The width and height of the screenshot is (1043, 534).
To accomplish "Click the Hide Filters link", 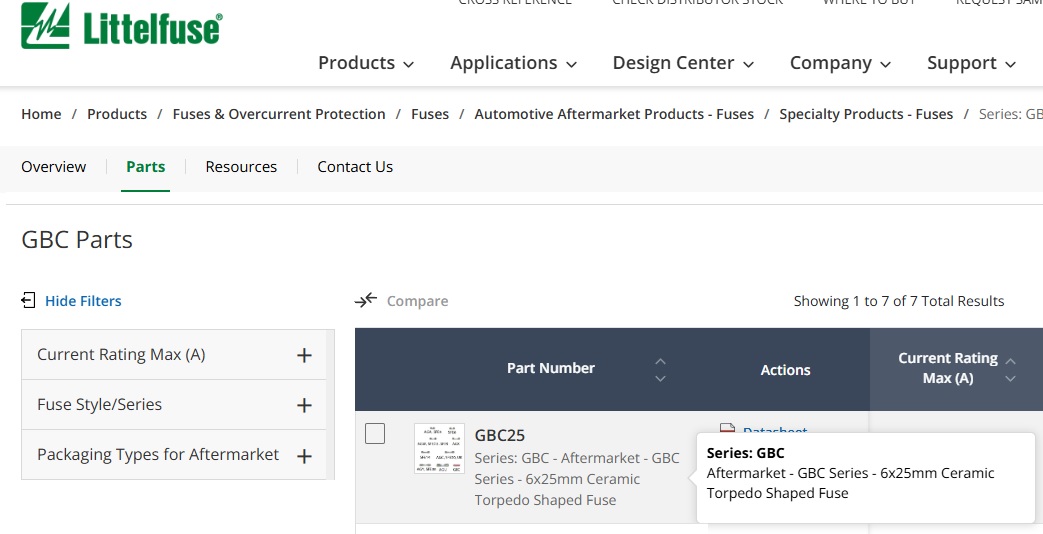I will tap(83, 301).
